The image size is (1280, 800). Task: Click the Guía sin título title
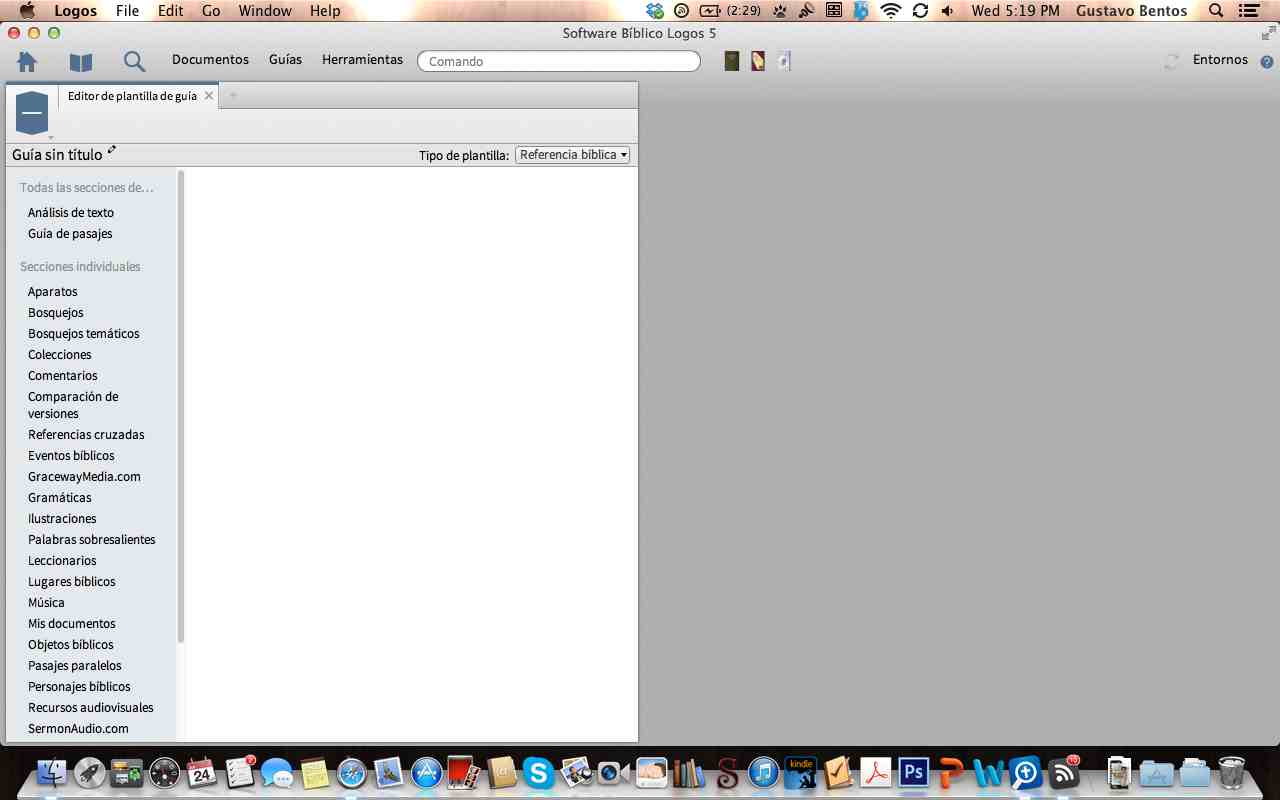[57, 155]
